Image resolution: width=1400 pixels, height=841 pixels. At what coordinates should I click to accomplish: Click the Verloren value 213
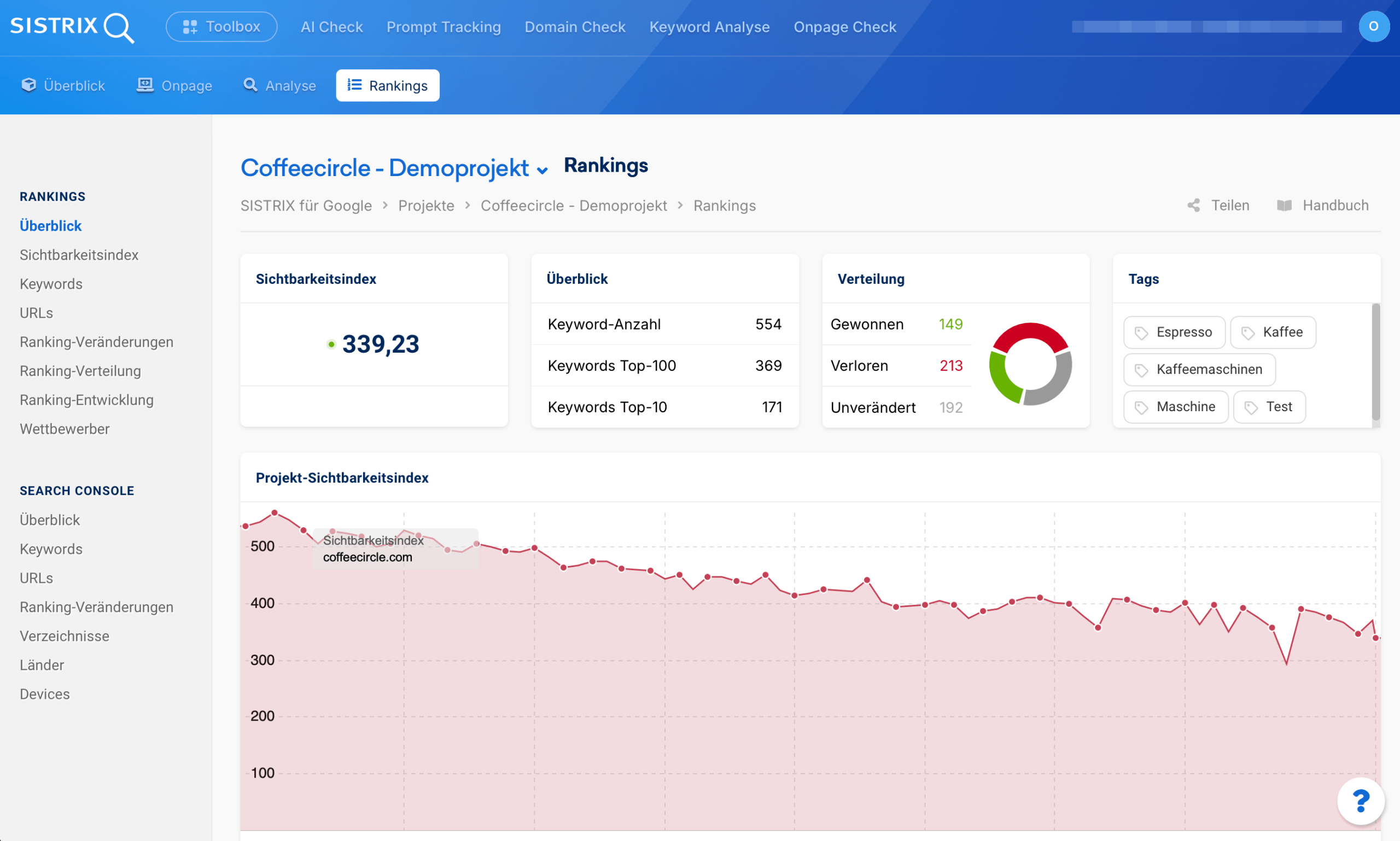tap(951, 365)
